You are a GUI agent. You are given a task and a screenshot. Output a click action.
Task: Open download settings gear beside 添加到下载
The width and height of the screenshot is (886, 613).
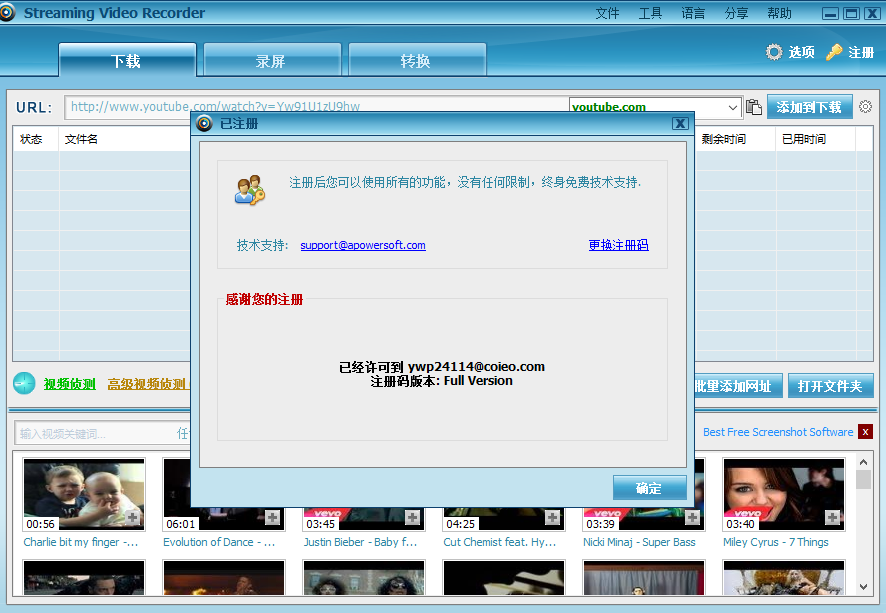point(865,107)
